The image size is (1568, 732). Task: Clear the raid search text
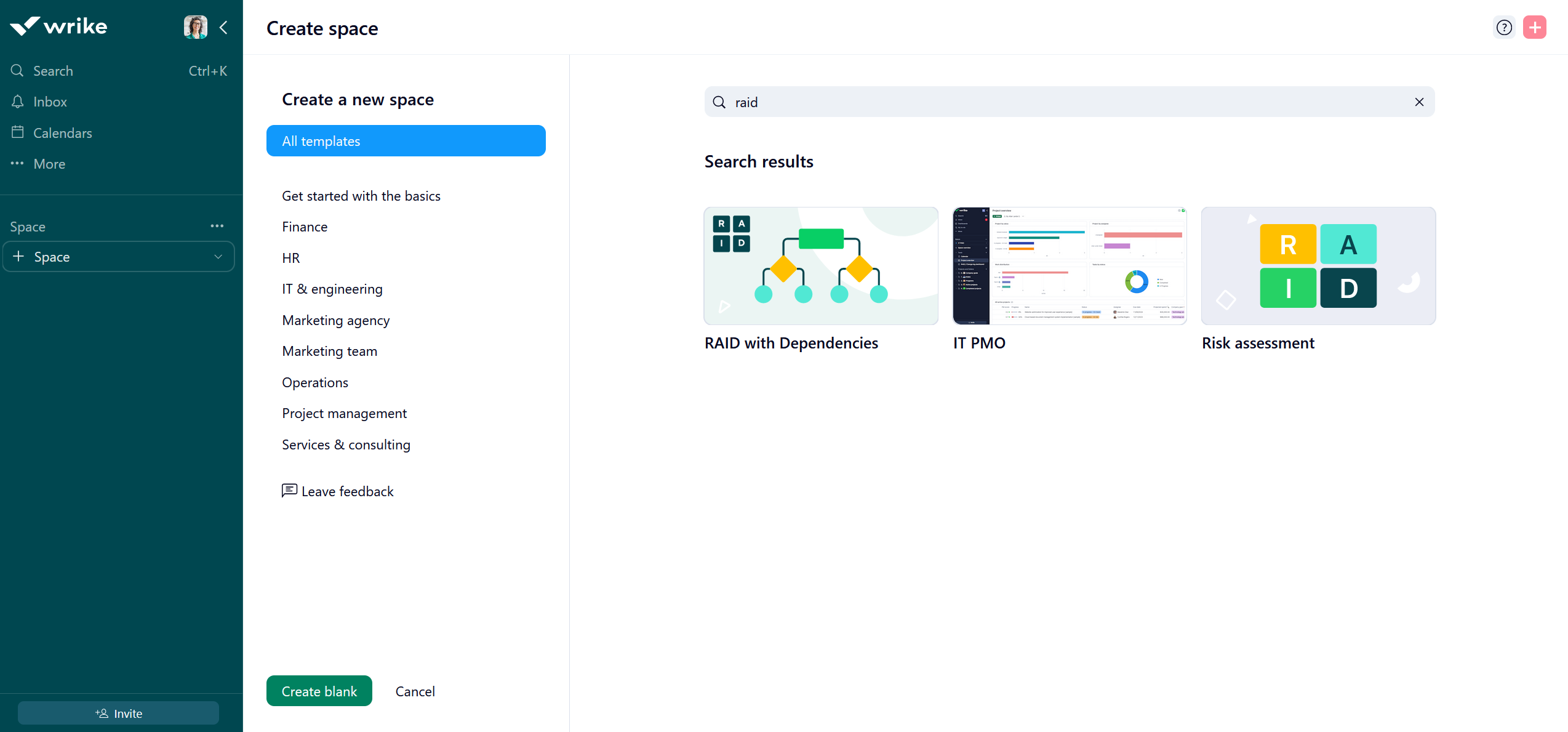click(x=1419, y=102)
